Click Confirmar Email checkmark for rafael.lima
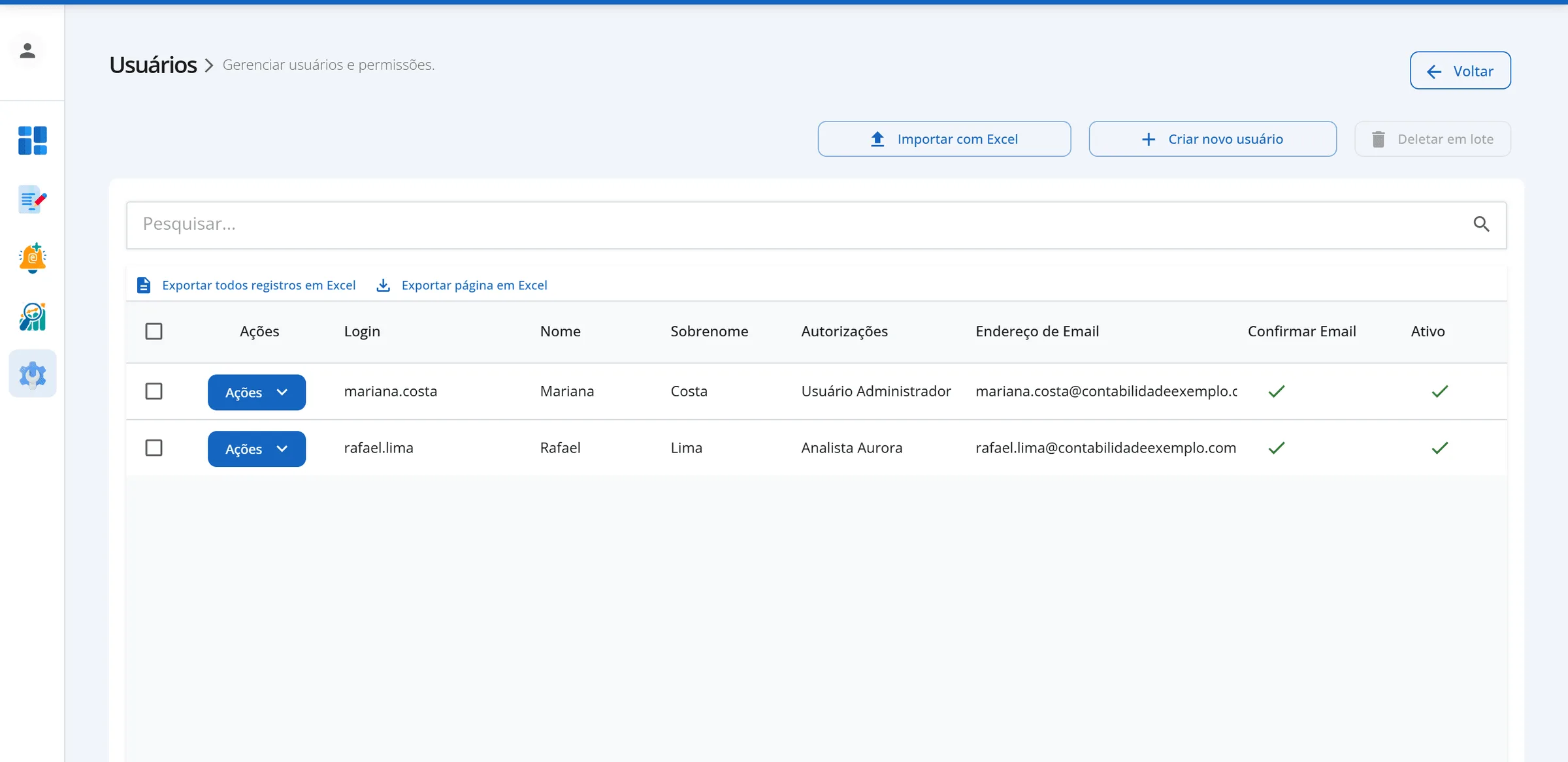This screenshot has height=762, width=1568. (x=1277, y=448)
